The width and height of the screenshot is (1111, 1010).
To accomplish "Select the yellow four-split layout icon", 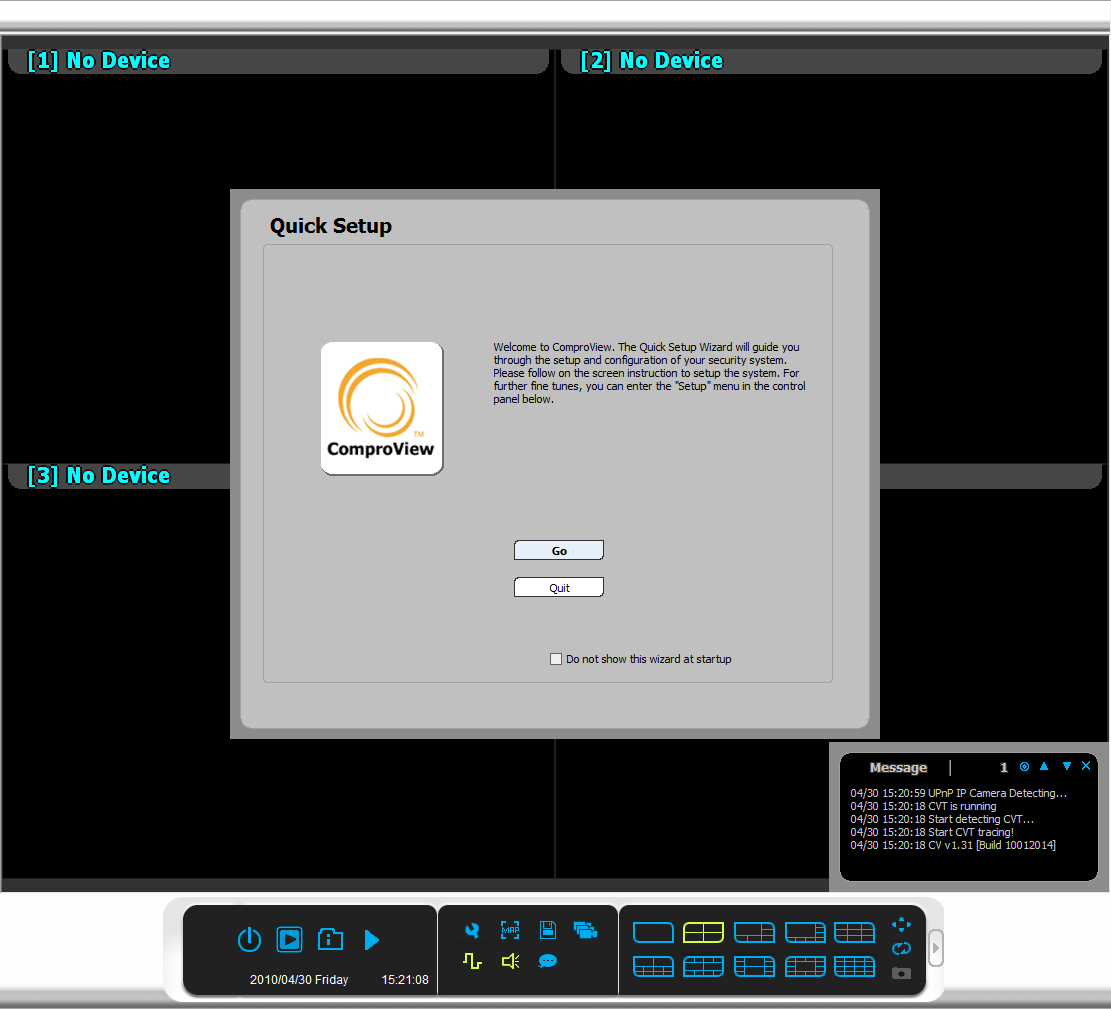I will point(703,932).
